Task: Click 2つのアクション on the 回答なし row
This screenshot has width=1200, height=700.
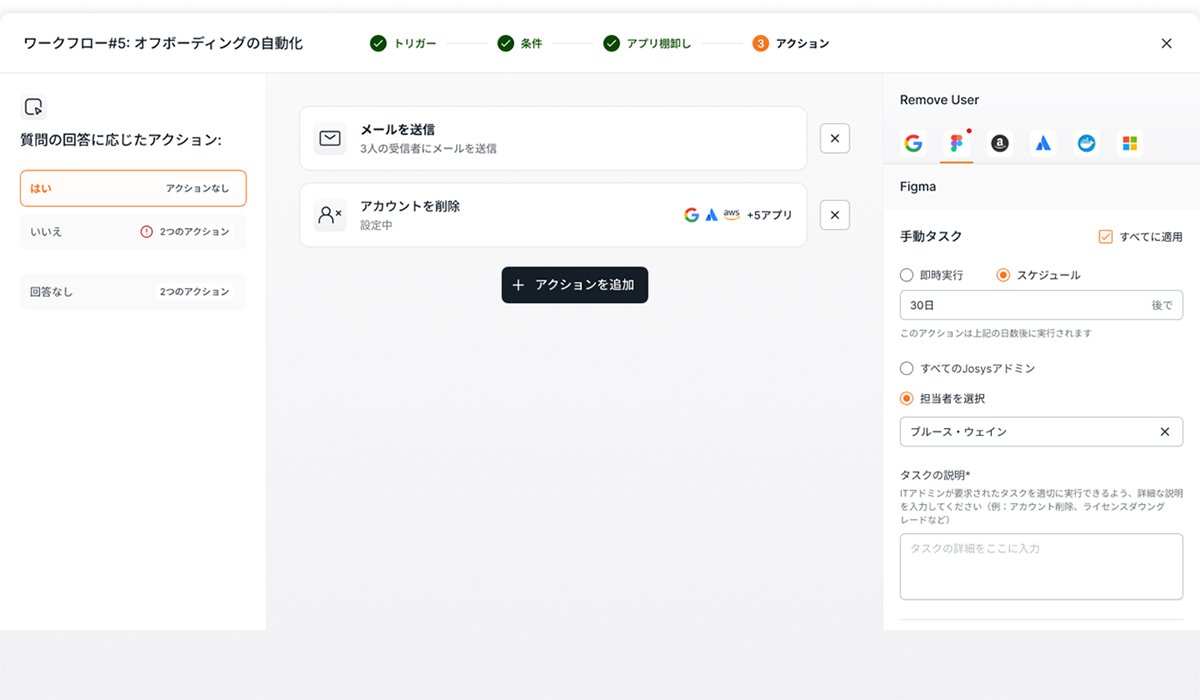Action: pyautogui.click(x=194, y=292)
